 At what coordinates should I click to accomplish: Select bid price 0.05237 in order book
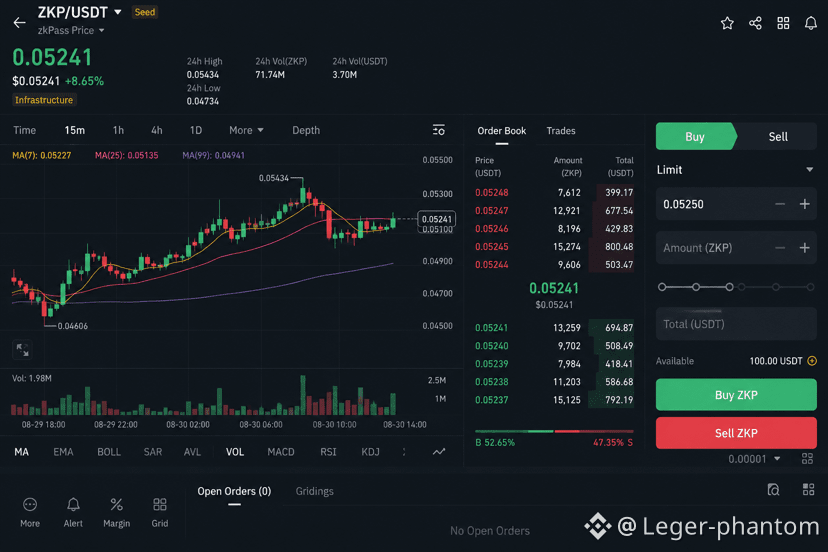492,400
